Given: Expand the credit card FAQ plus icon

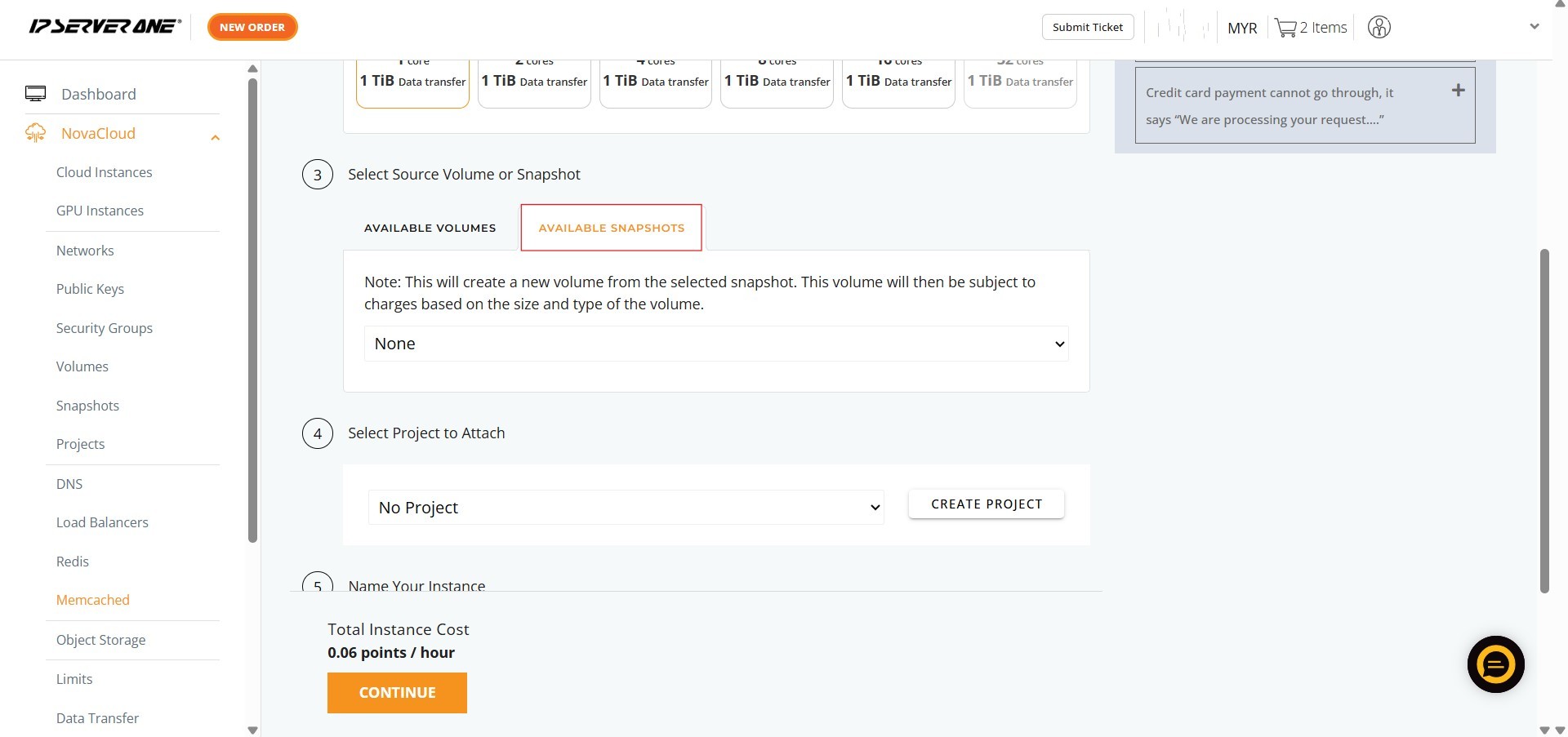Looking at the screenshot, I should (x=1458, y=91).
